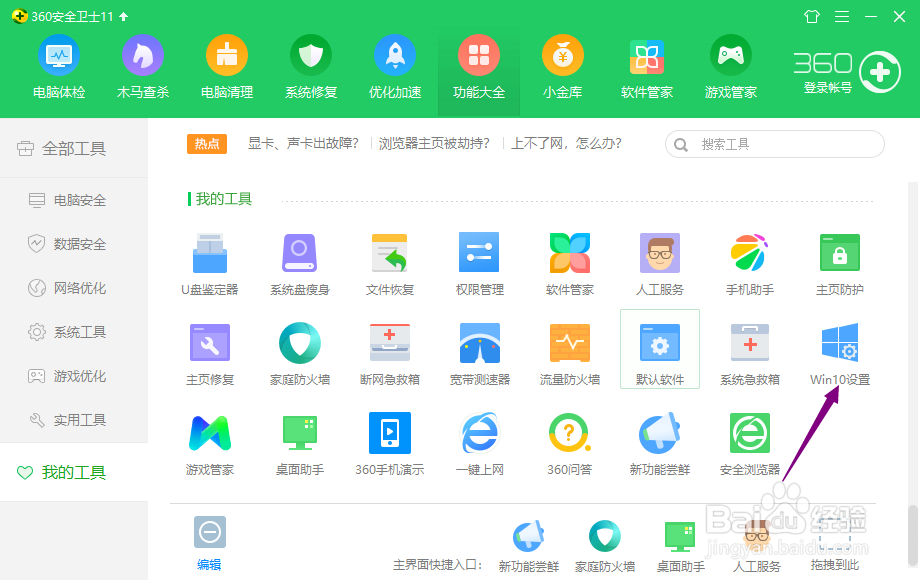Launch 系统急救箱 tool

tap(749, 354)
